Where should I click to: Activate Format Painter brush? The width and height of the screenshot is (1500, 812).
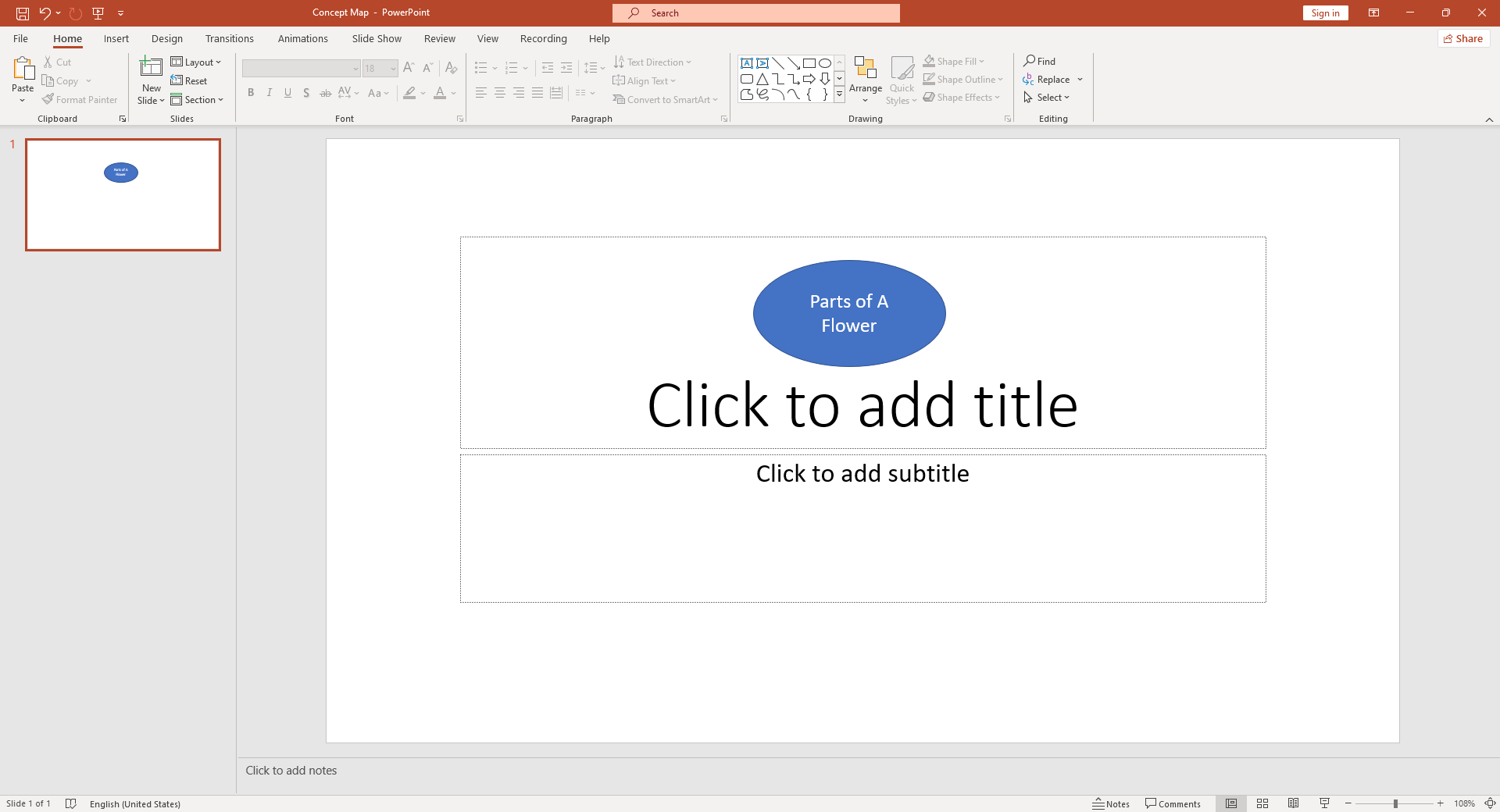coord(80,100)
